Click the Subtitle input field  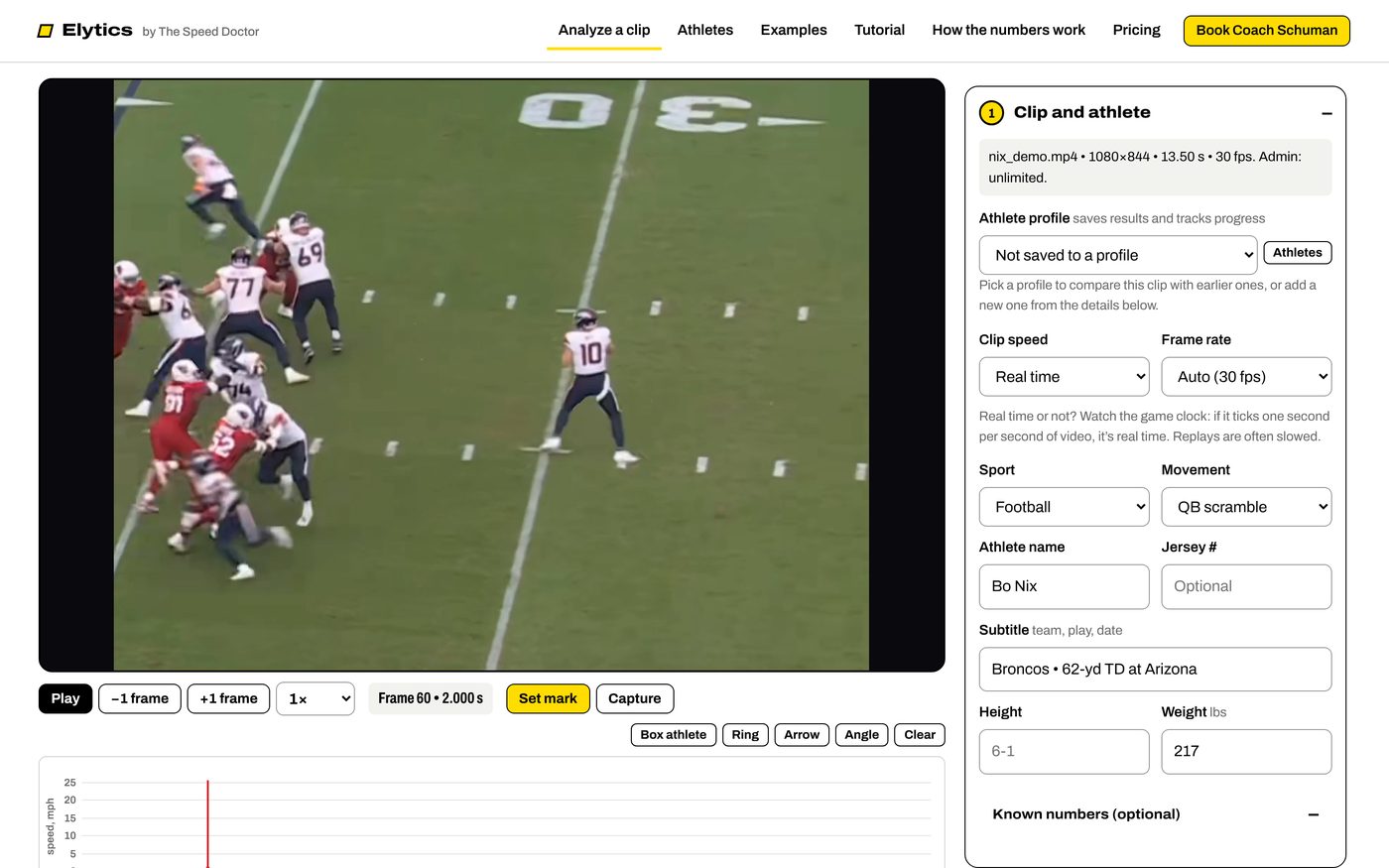tap(1155, 670)
